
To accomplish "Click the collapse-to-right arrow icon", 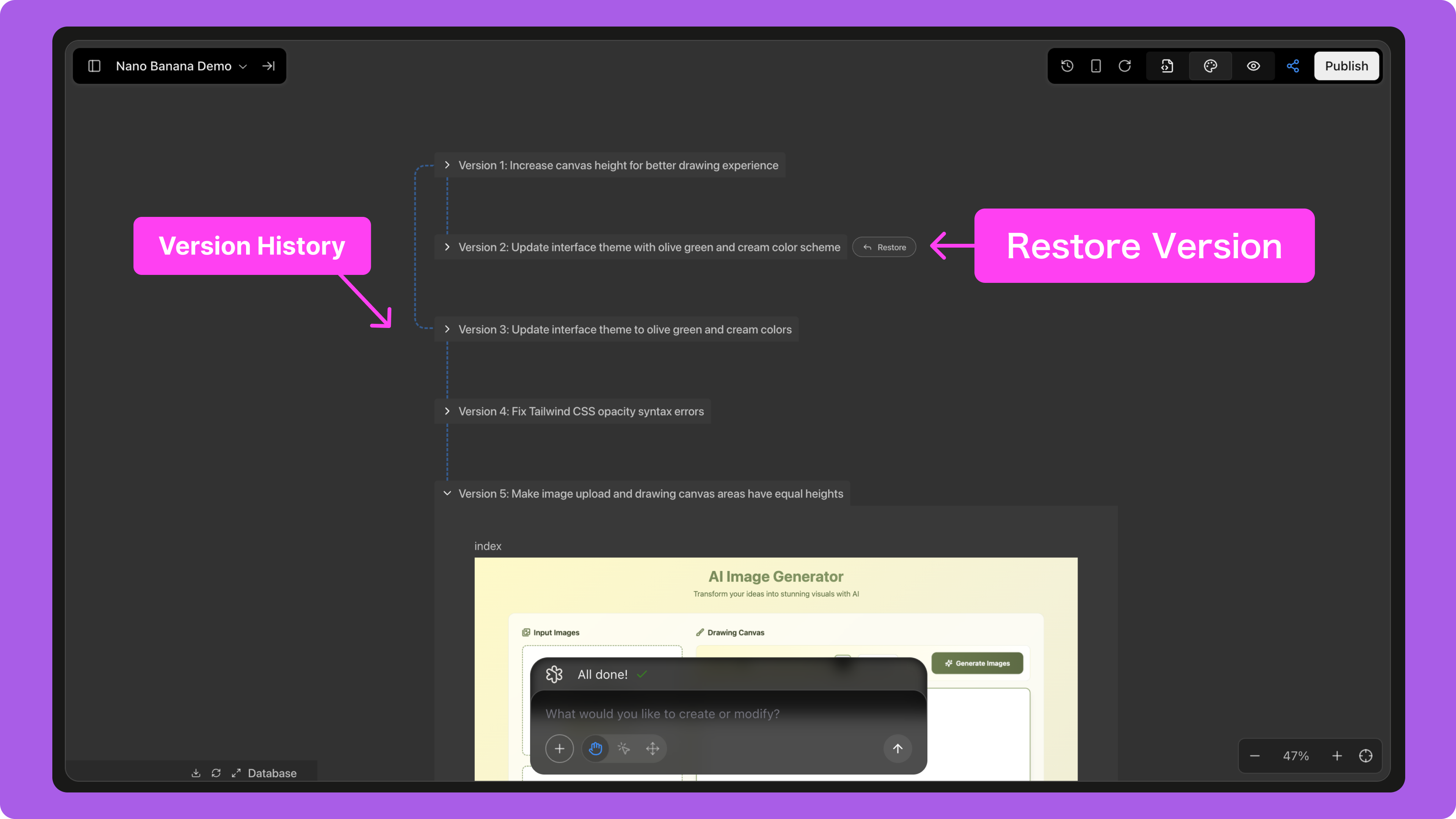I will (x=268, y=66).
